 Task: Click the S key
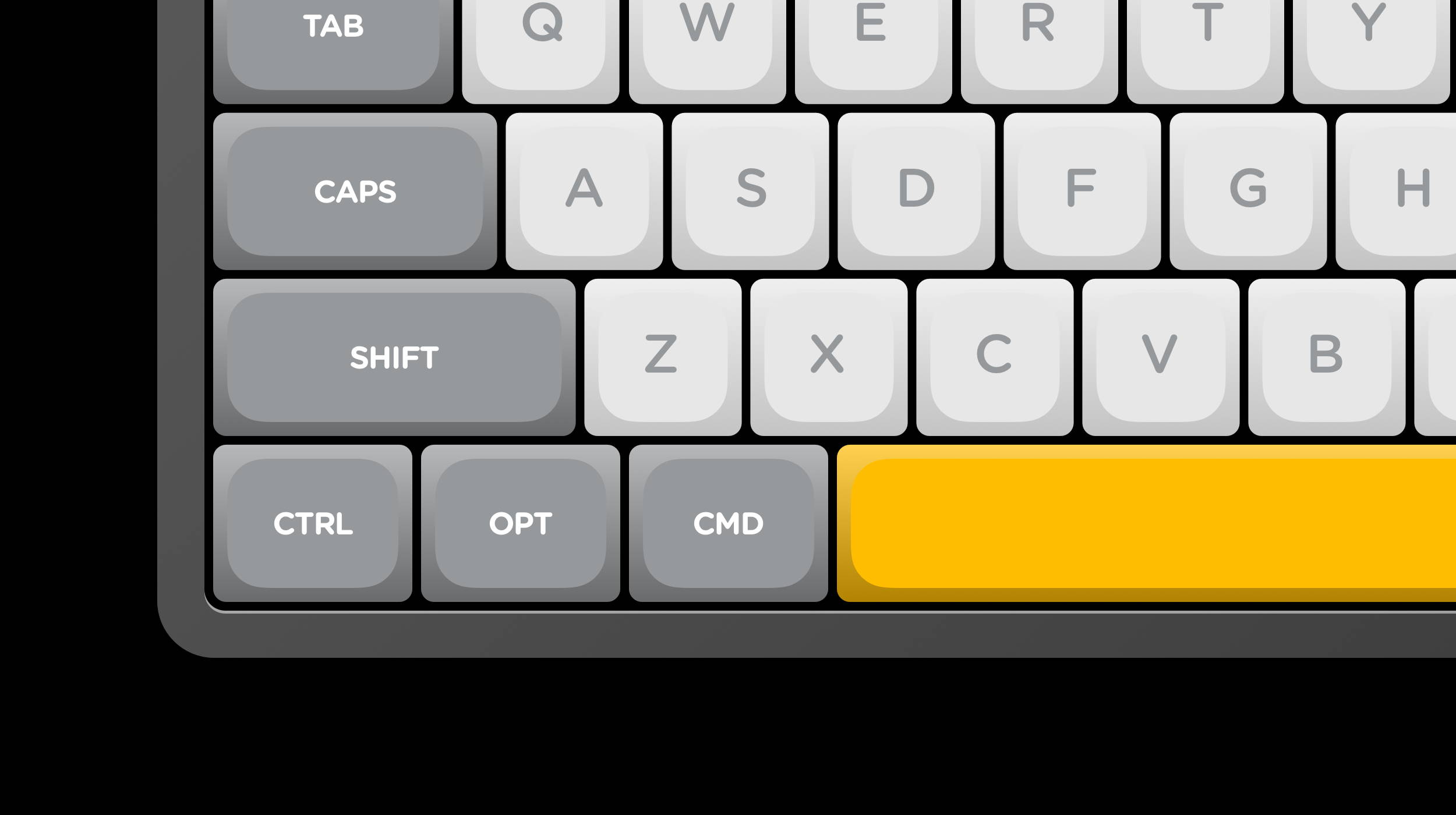(x=750, y=191)
